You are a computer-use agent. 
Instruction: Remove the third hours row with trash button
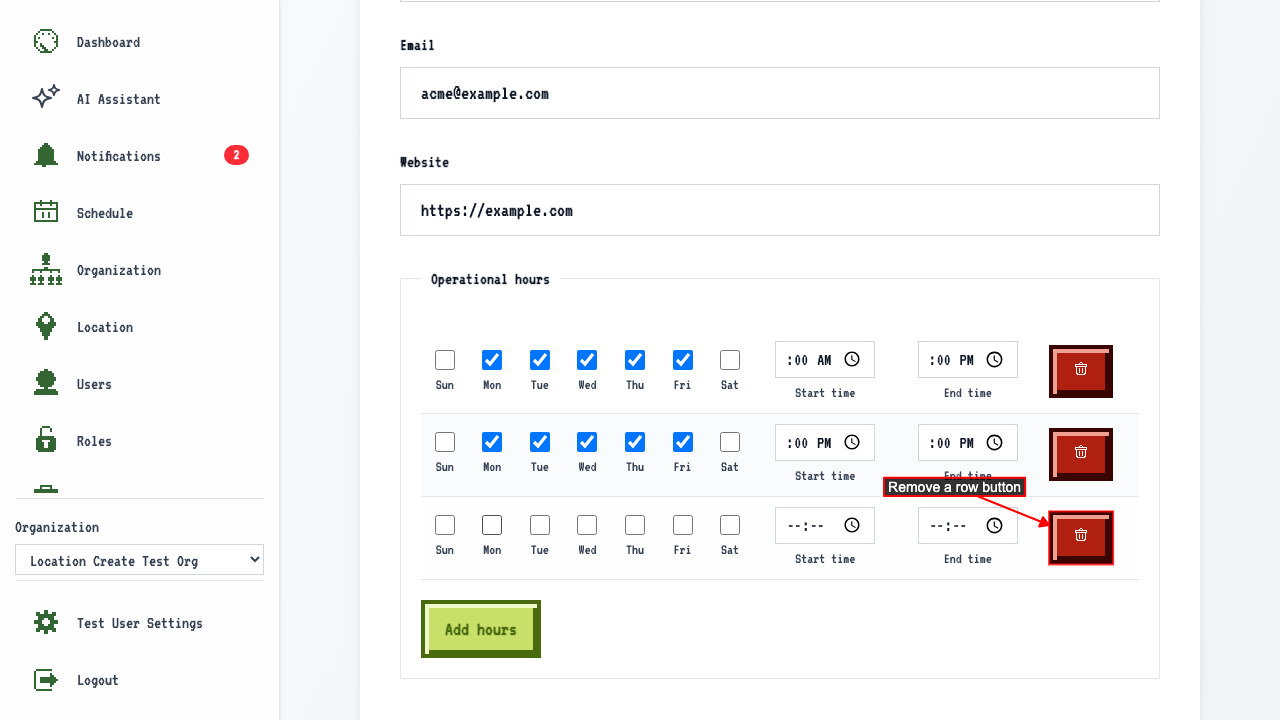(1081, 538)
